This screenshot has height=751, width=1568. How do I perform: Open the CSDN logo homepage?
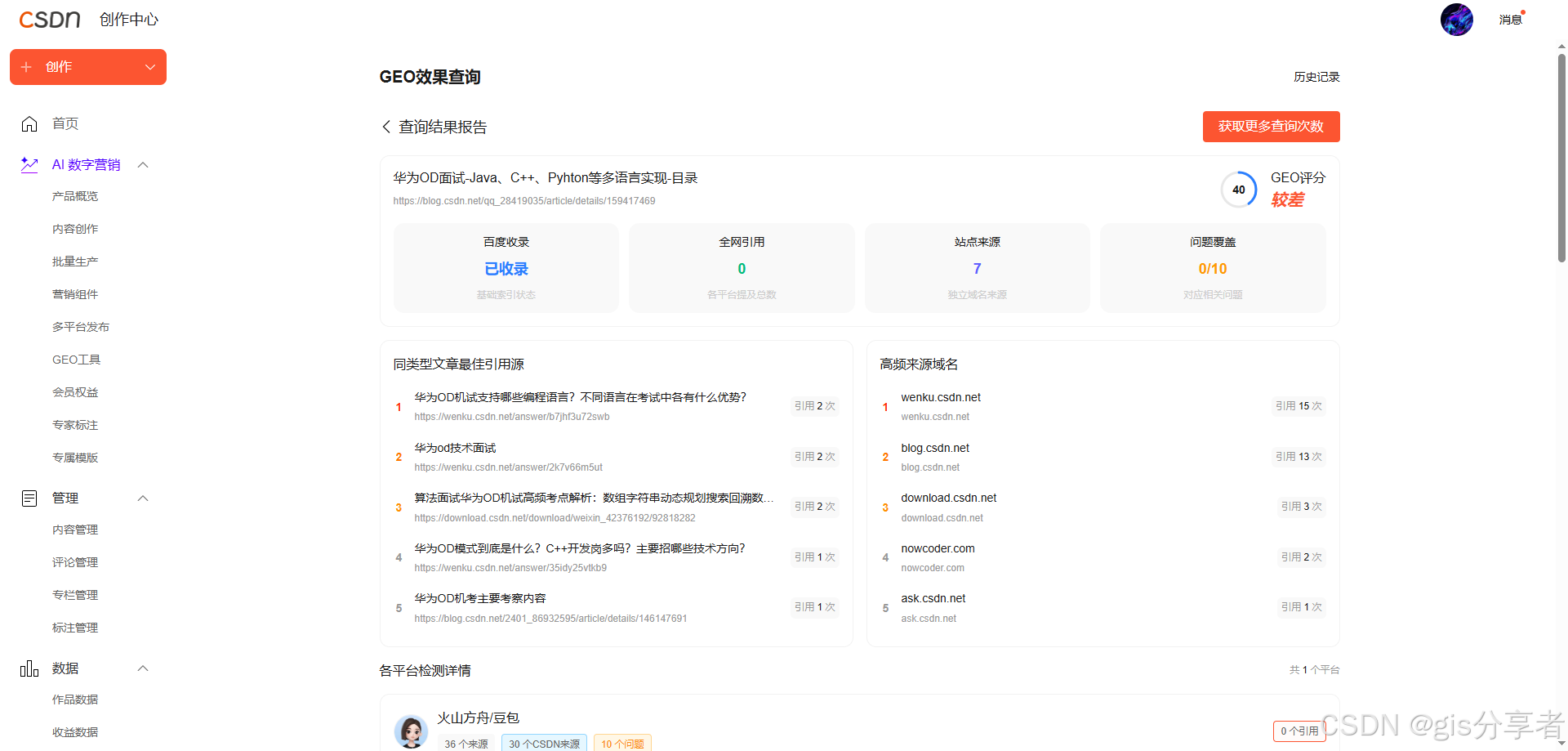pos(50,20)
